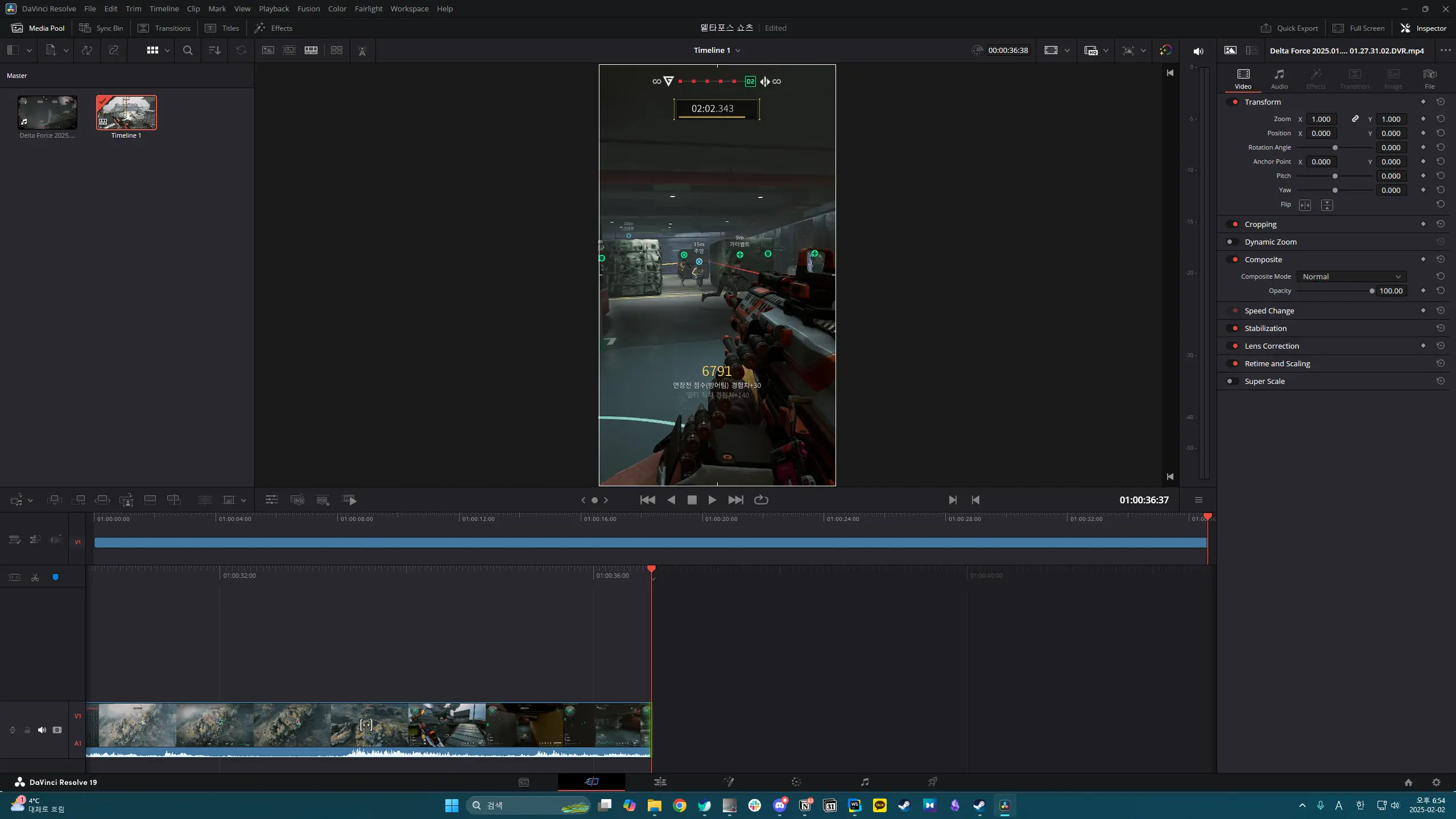1456x819 pixels.
Task: Toggle the Dynamic Zoom enable switch
Action: [1232, 242]
